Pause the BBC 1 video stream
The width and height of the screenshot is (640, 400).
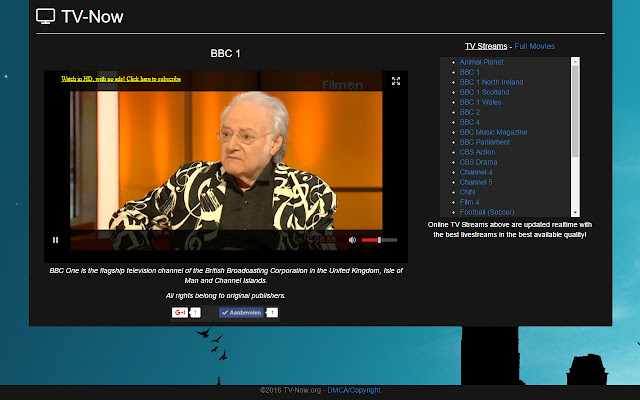(x=56, y=240)
